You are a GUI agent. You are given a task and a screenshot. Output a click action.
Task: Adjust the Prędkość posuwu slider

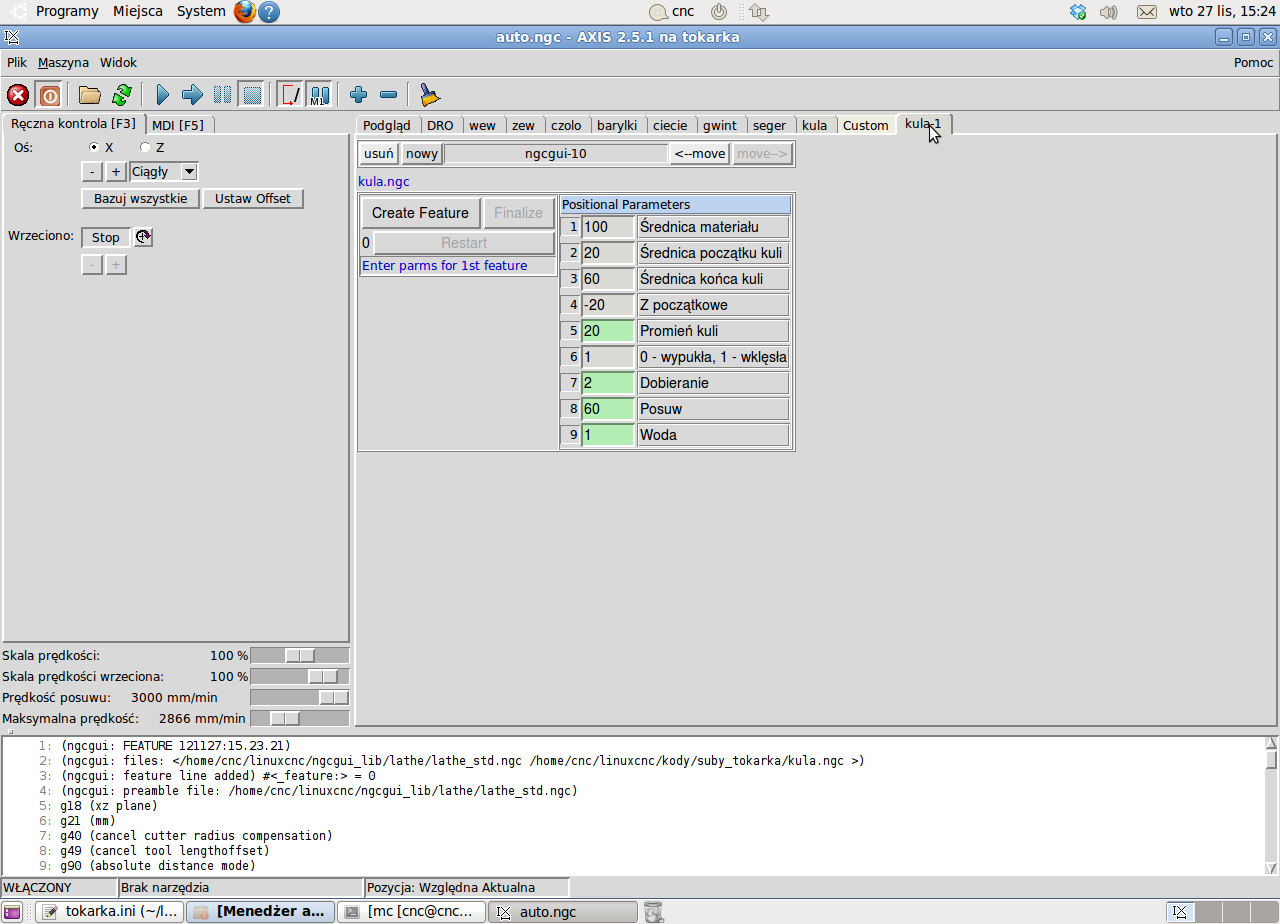click(300, 697)
